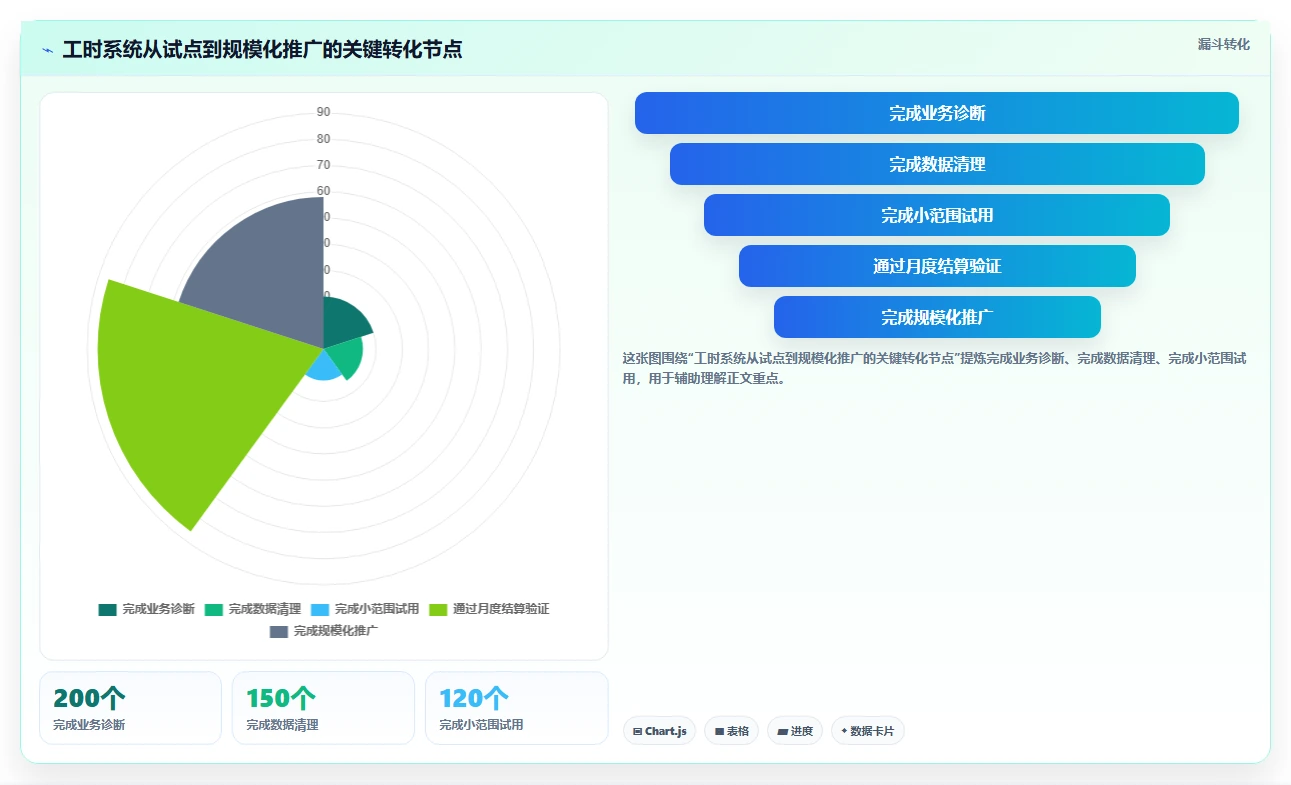Toggle 通过月度结算验证 legend color box

(x=438, y=609)
